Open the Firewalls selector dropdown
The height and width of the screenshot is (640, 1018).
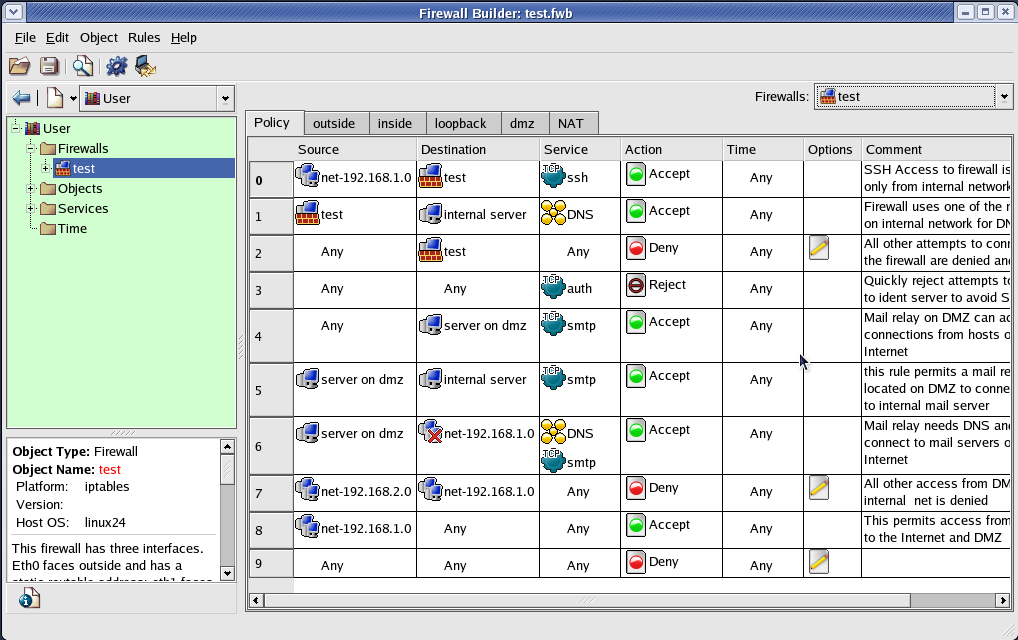[x=1004, y=97]
